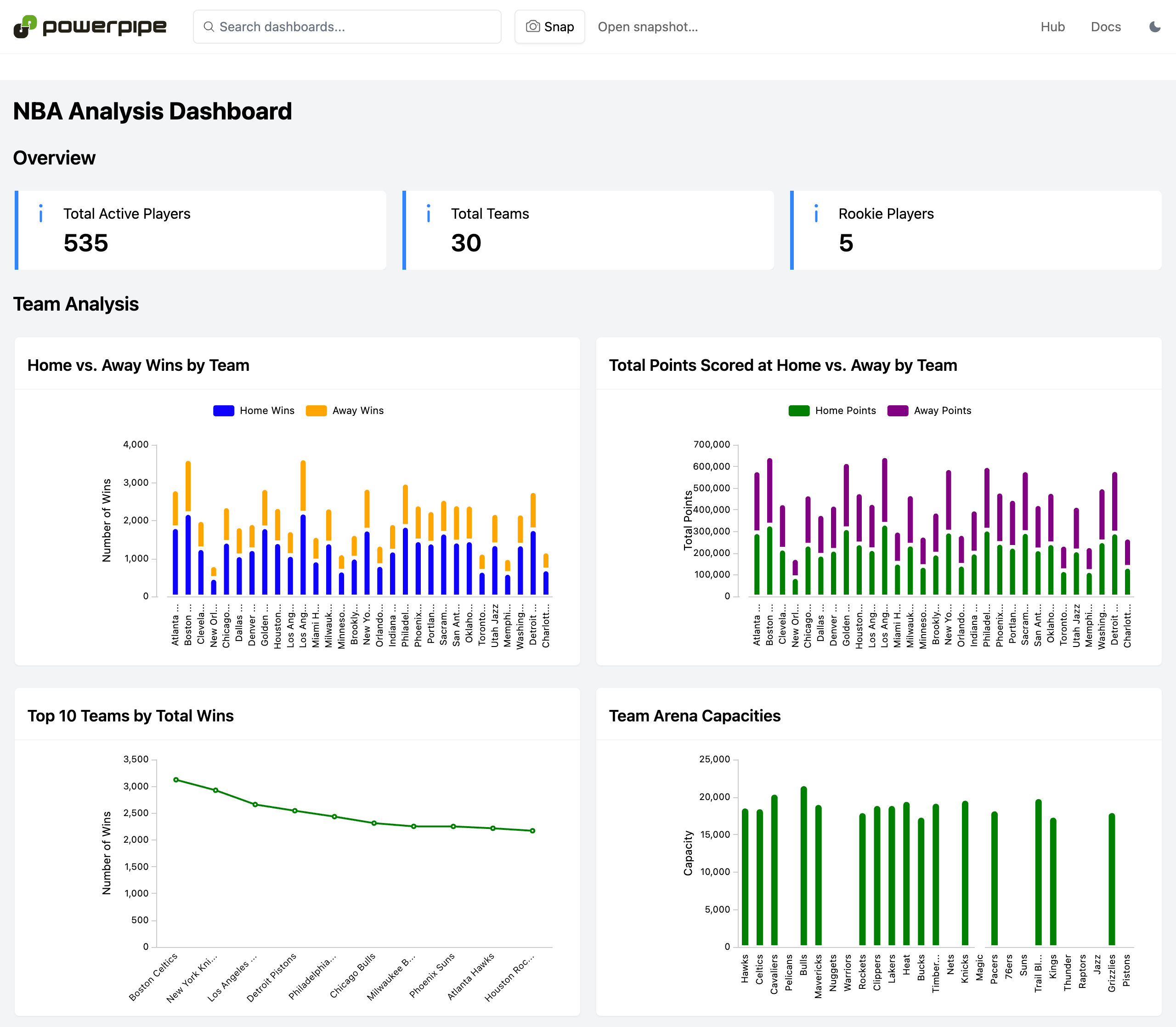This screenshot has width=1176, height=1027.
Task: Toggle Away Wins legend swatch
Action: (x=316, y=410)
